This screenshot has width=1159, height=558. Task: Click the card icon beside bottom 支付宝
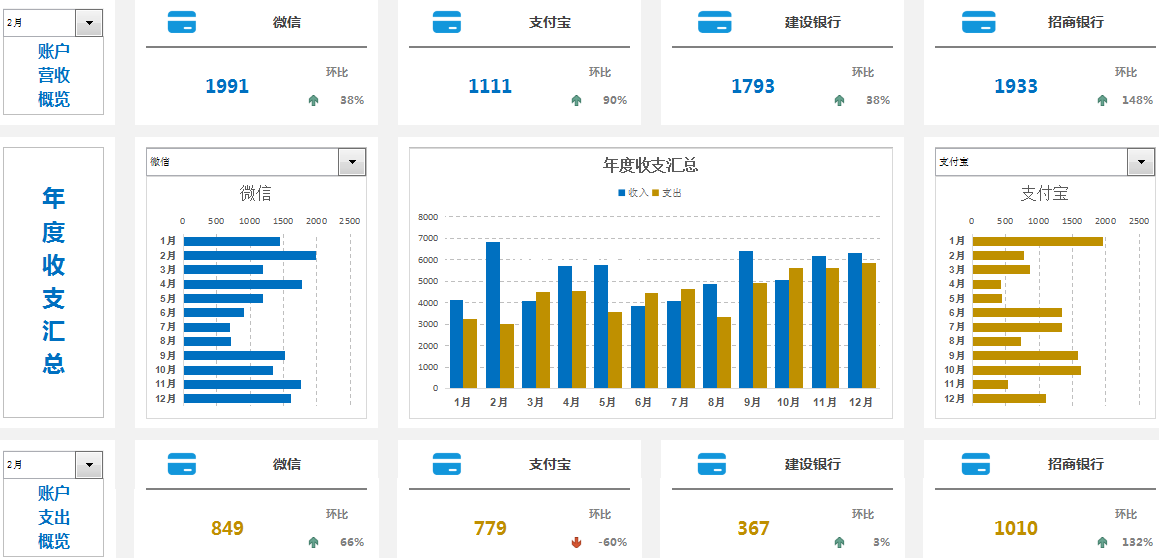446,464
